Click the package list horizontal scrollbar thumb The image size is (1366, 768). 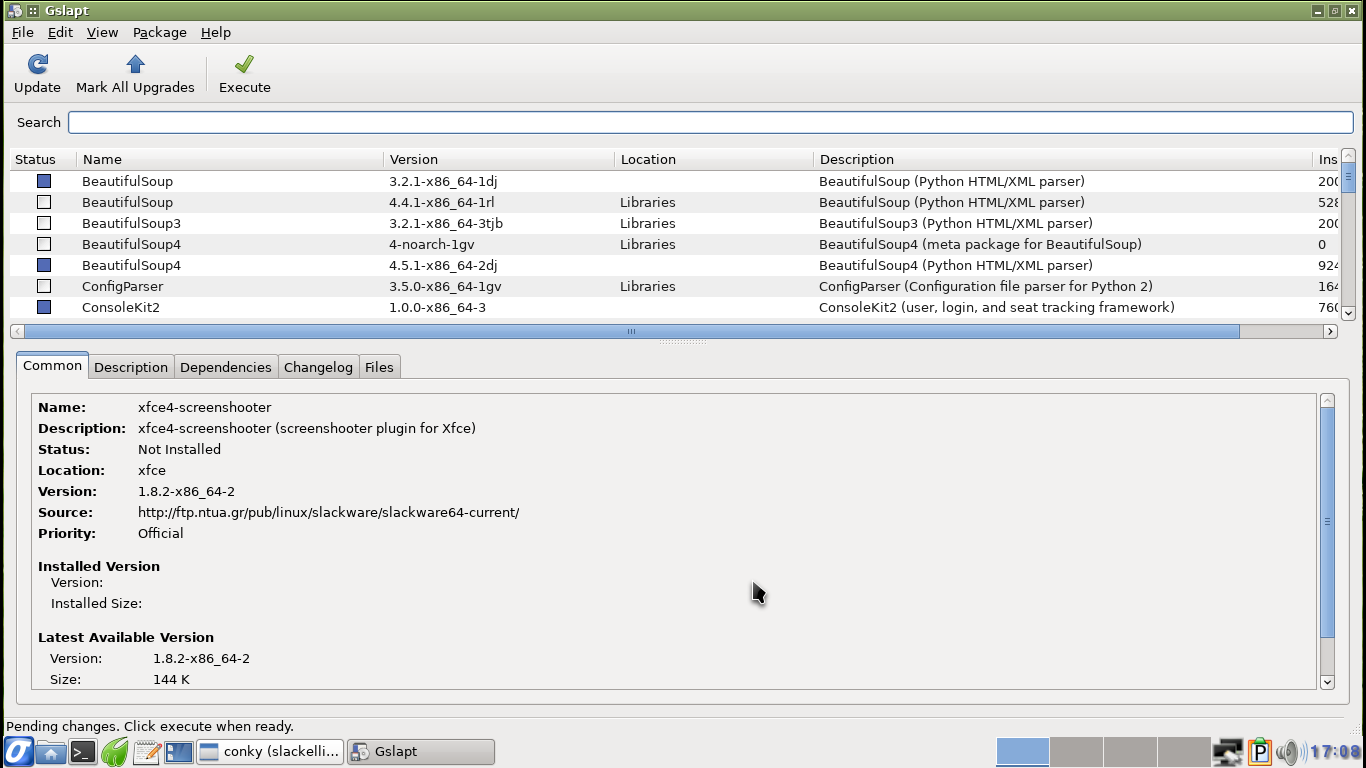pyautogui.click(x=631, y=331)
